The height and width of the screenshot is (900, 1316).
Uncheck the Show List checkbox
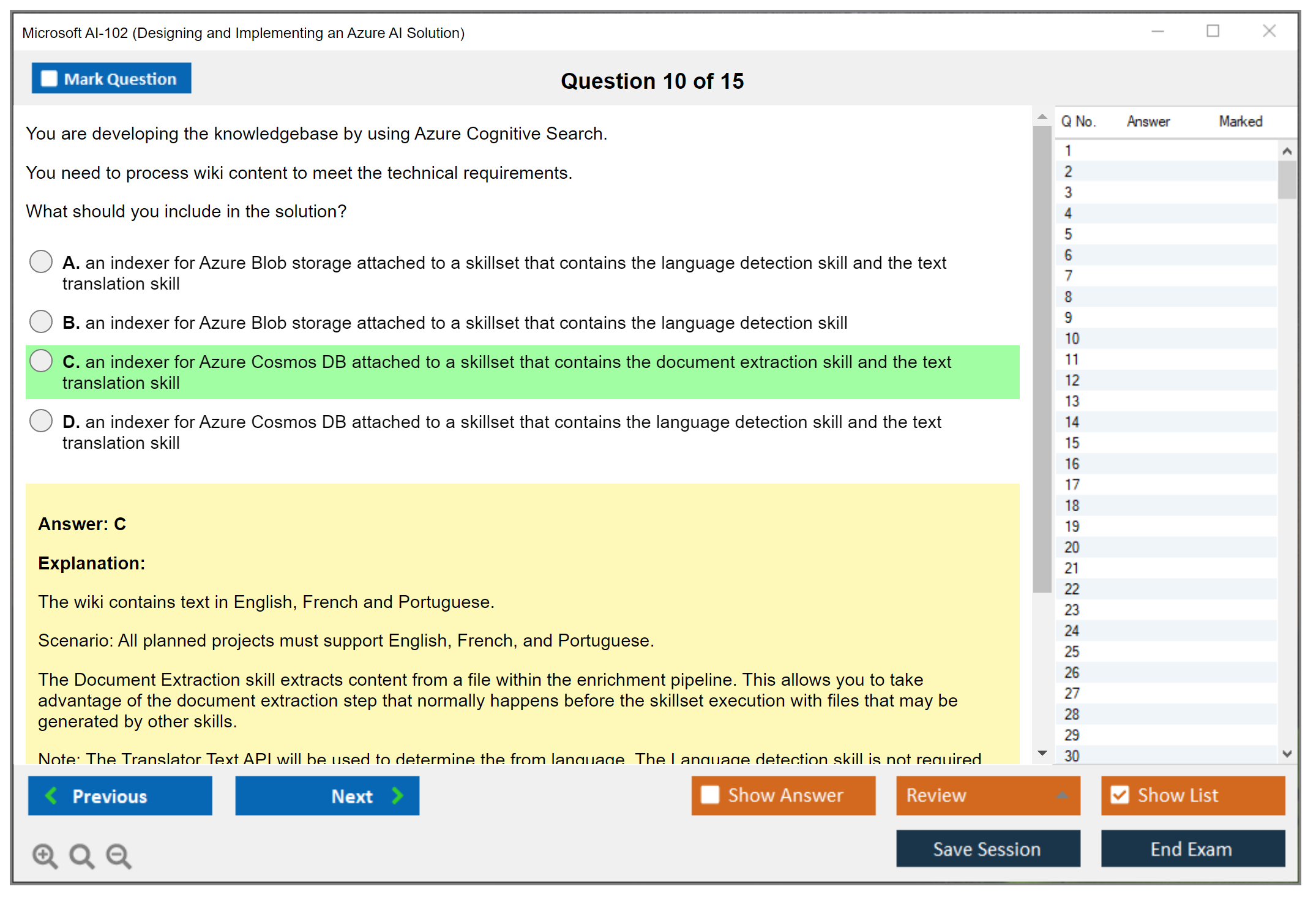1120,795
